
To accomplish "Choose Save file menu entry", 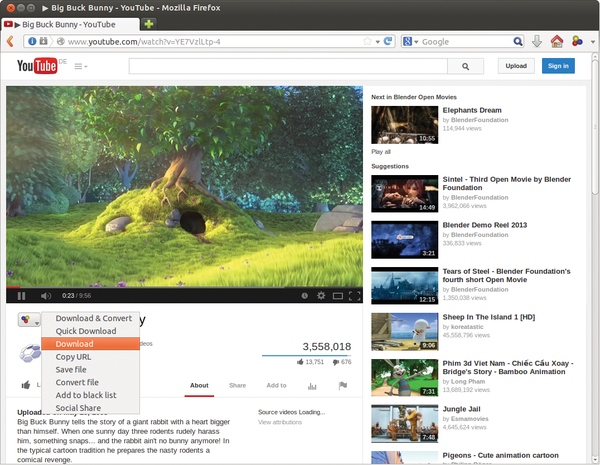I will pos(90,369).
